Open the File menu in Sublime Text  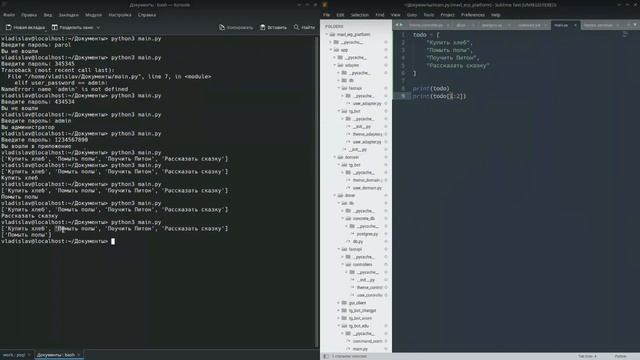pyautogui.click(x=327, y=15)
